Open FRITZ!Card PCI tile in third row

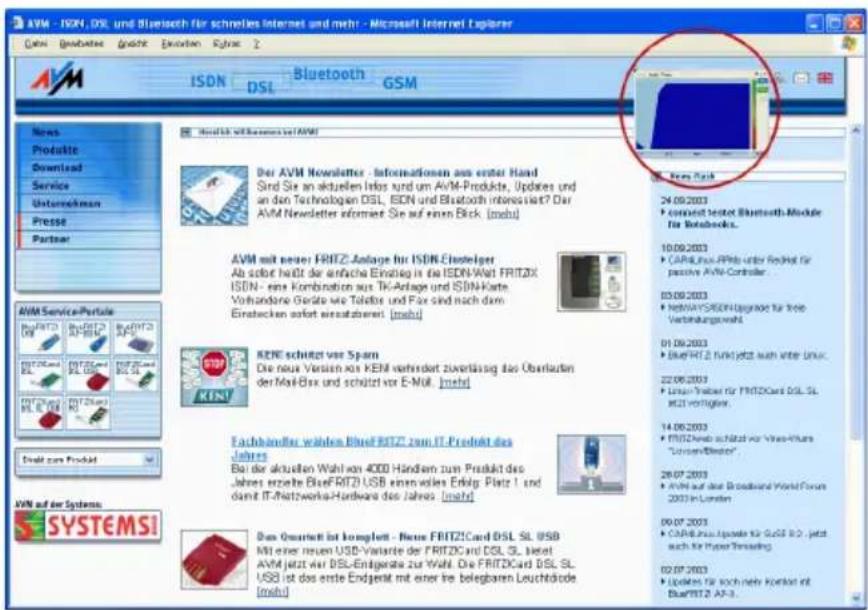tap(88, 412)
